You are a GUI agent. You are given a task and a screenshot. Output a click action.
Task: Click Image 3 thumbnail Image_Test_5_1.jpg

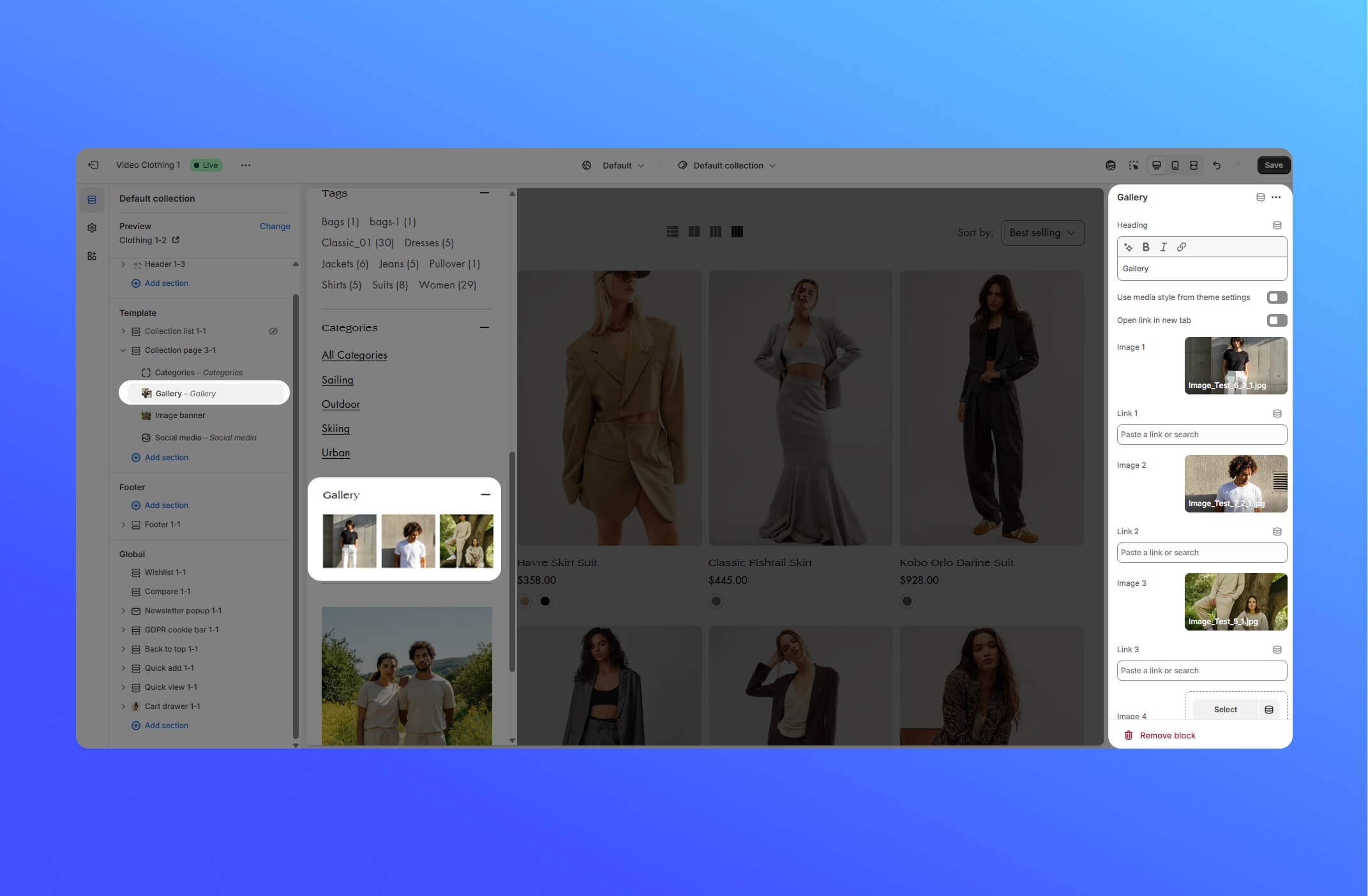point(1235,602)
